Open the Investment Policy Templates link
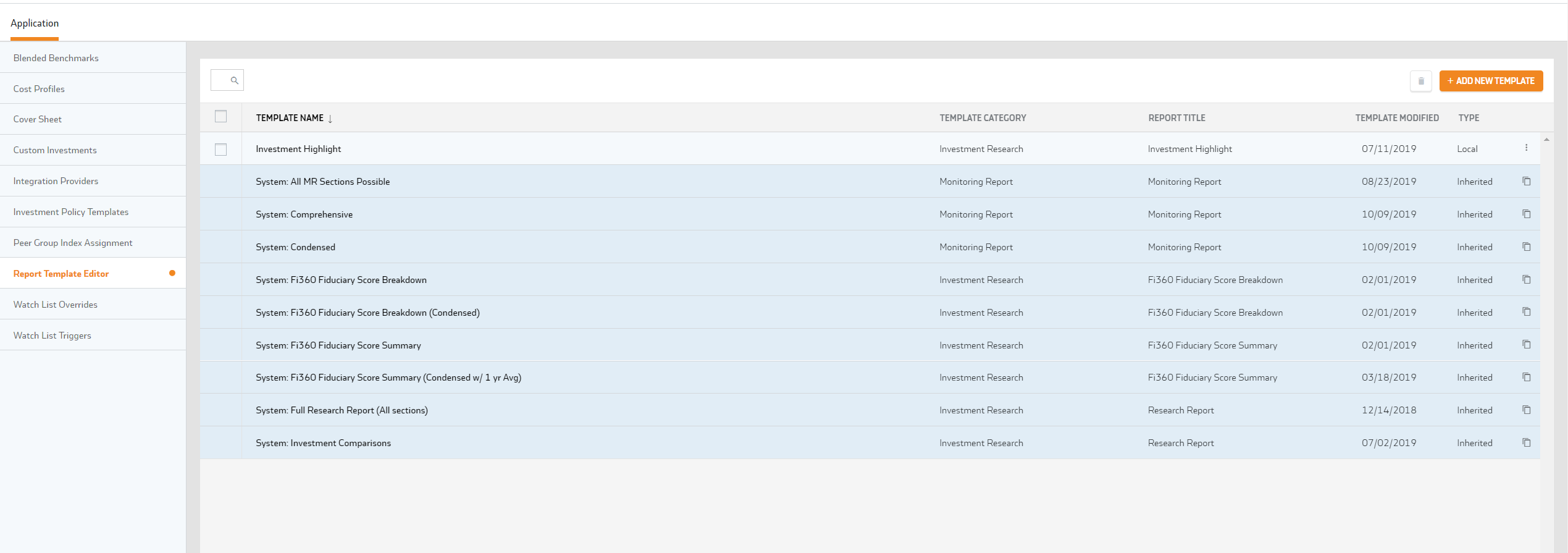This screenshot has height=553, width=1568. point(71,212)
